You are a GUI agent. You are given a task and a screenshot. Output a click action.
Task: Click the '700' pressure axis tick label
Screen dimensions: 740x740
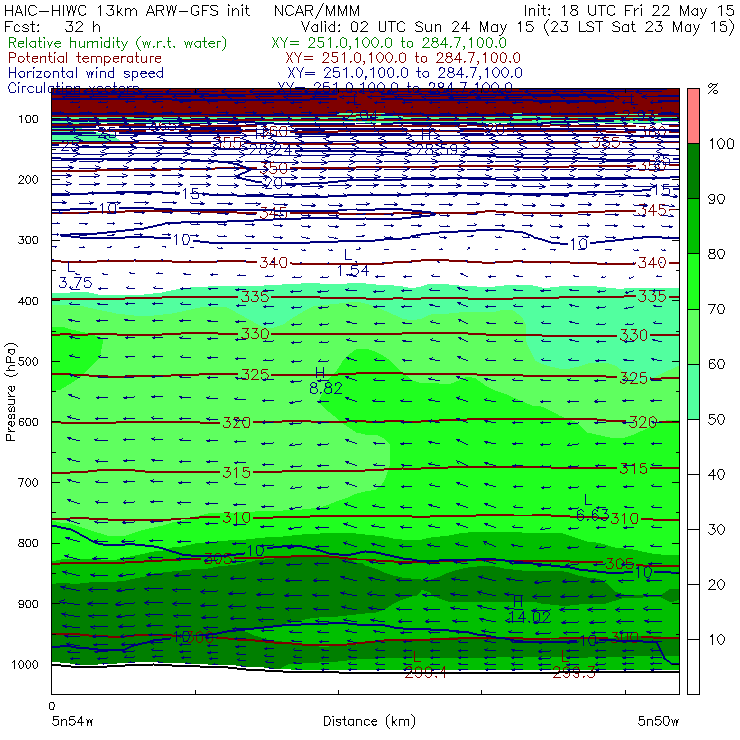tap(28, 483)
